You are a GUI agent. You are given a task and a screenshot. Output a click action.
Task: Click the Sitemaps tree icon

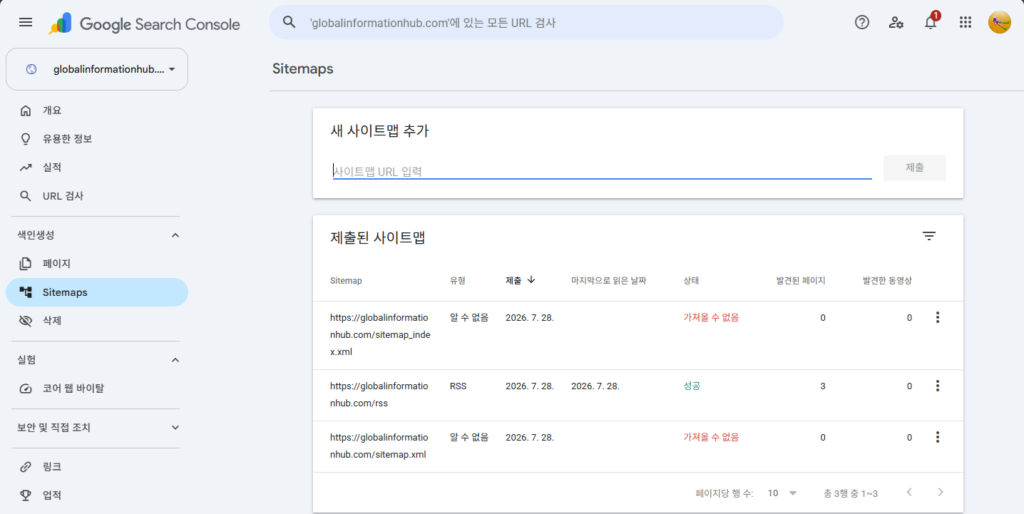click(25, 292)
